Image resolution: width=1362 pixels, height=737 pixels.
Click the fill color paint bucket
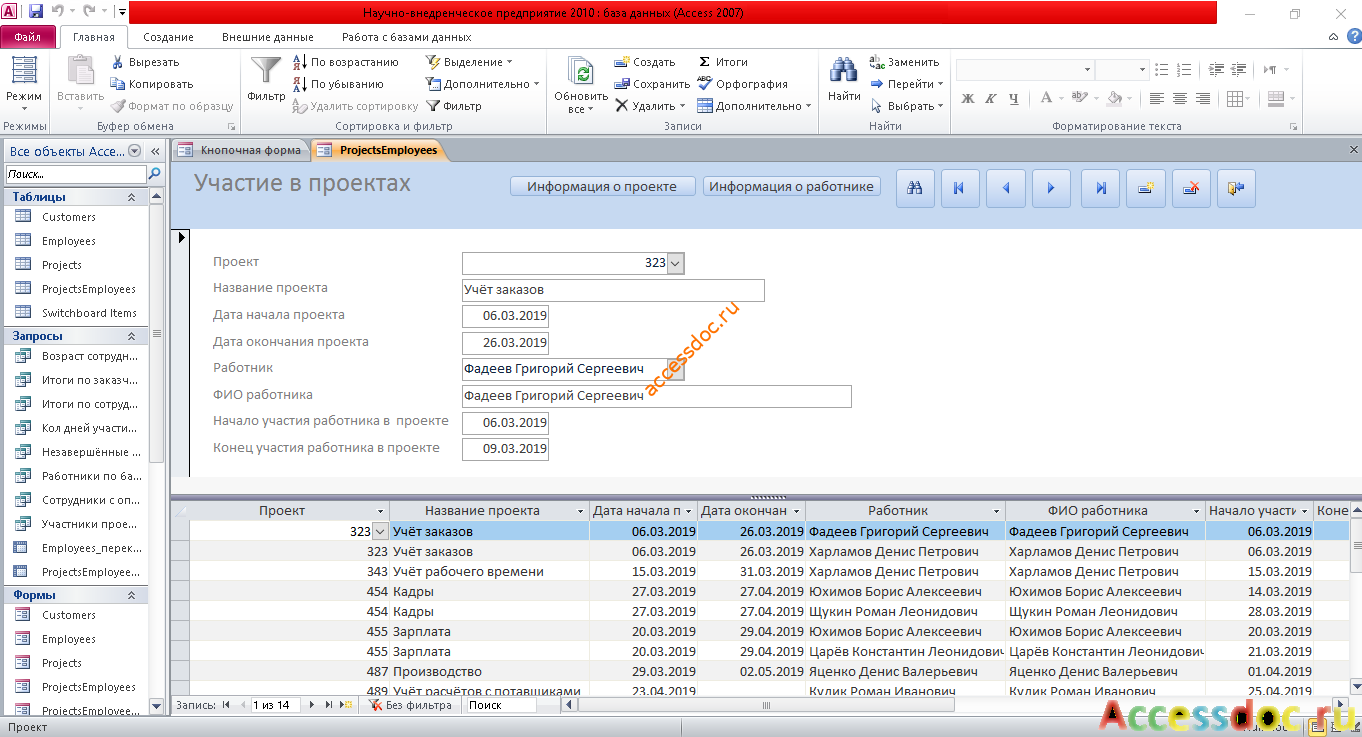tap(1115, 98)
